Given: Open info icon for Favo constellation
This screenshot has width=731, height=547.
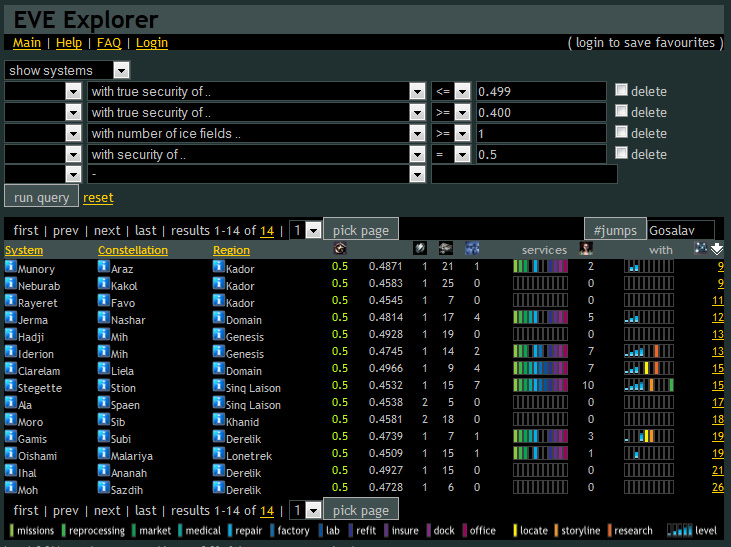Looking at the screenshot, I should point(103,300).
